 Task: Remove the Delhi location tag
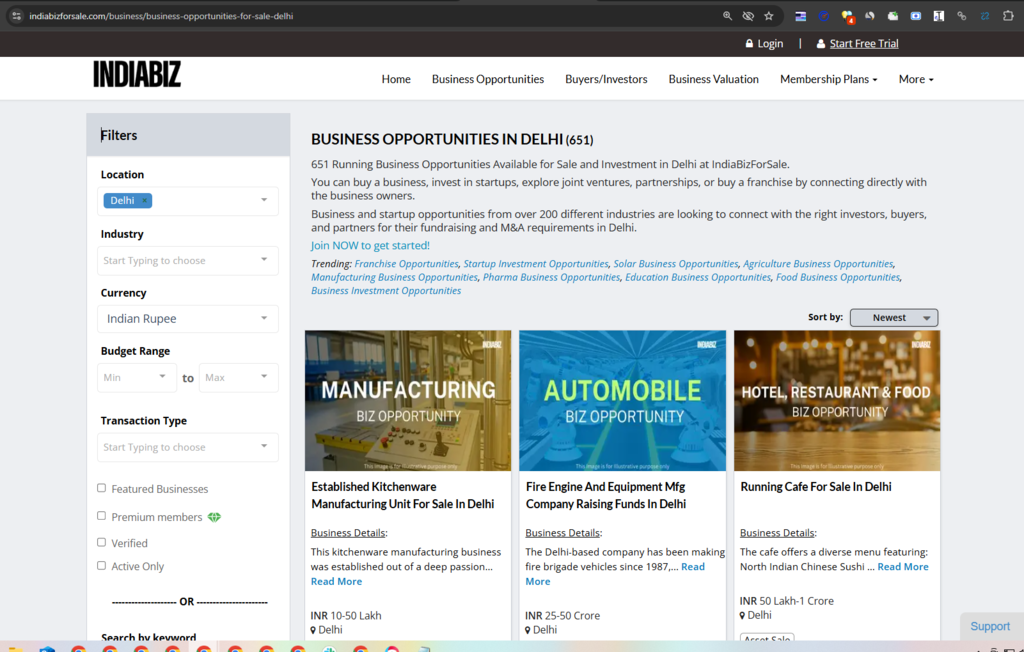click(144, 201)
